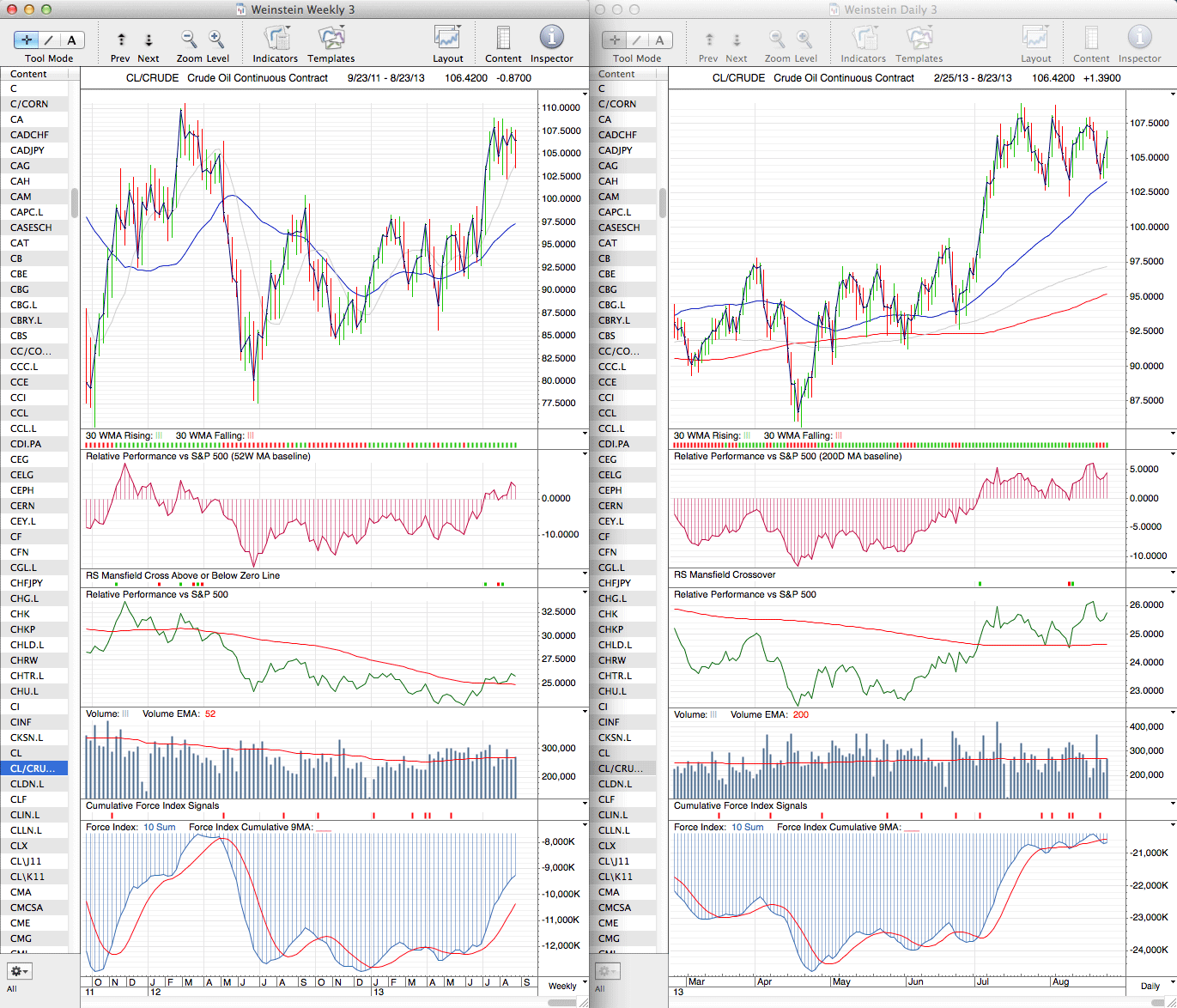Open gear action menu below Weekly symbol list
Screen dimensions: 1177x1008
[20, 971]
